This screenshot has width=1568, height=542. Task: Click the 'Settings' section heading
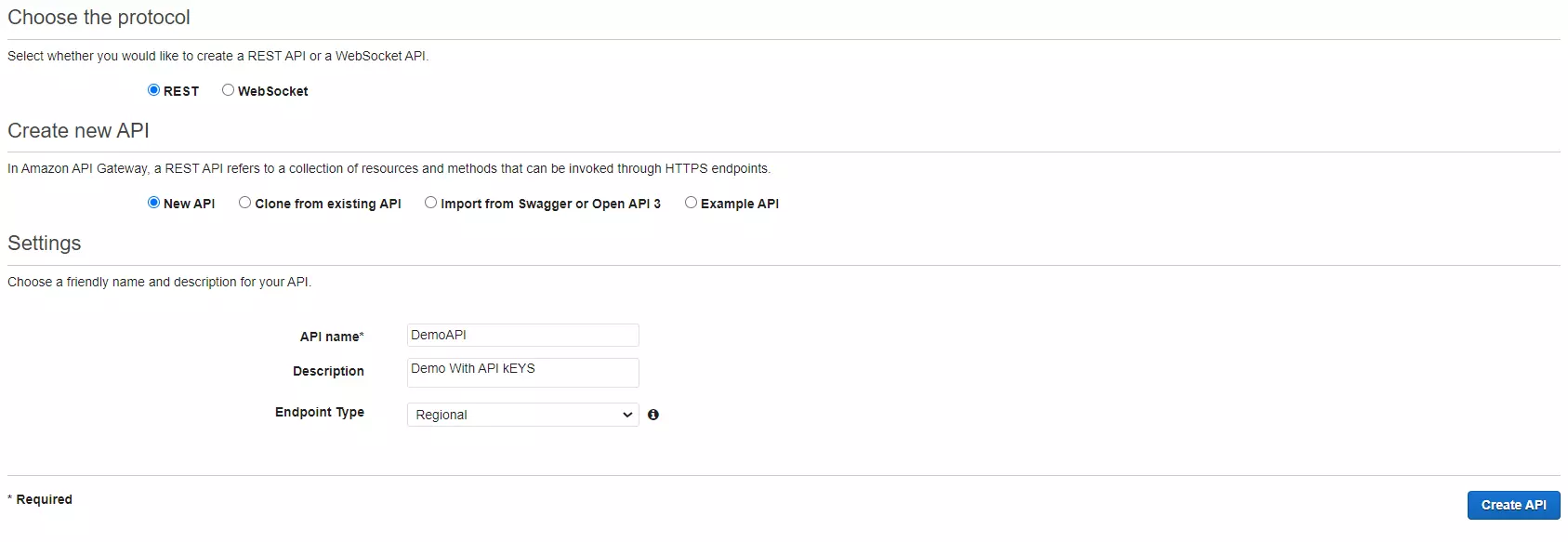coord(45,244)
